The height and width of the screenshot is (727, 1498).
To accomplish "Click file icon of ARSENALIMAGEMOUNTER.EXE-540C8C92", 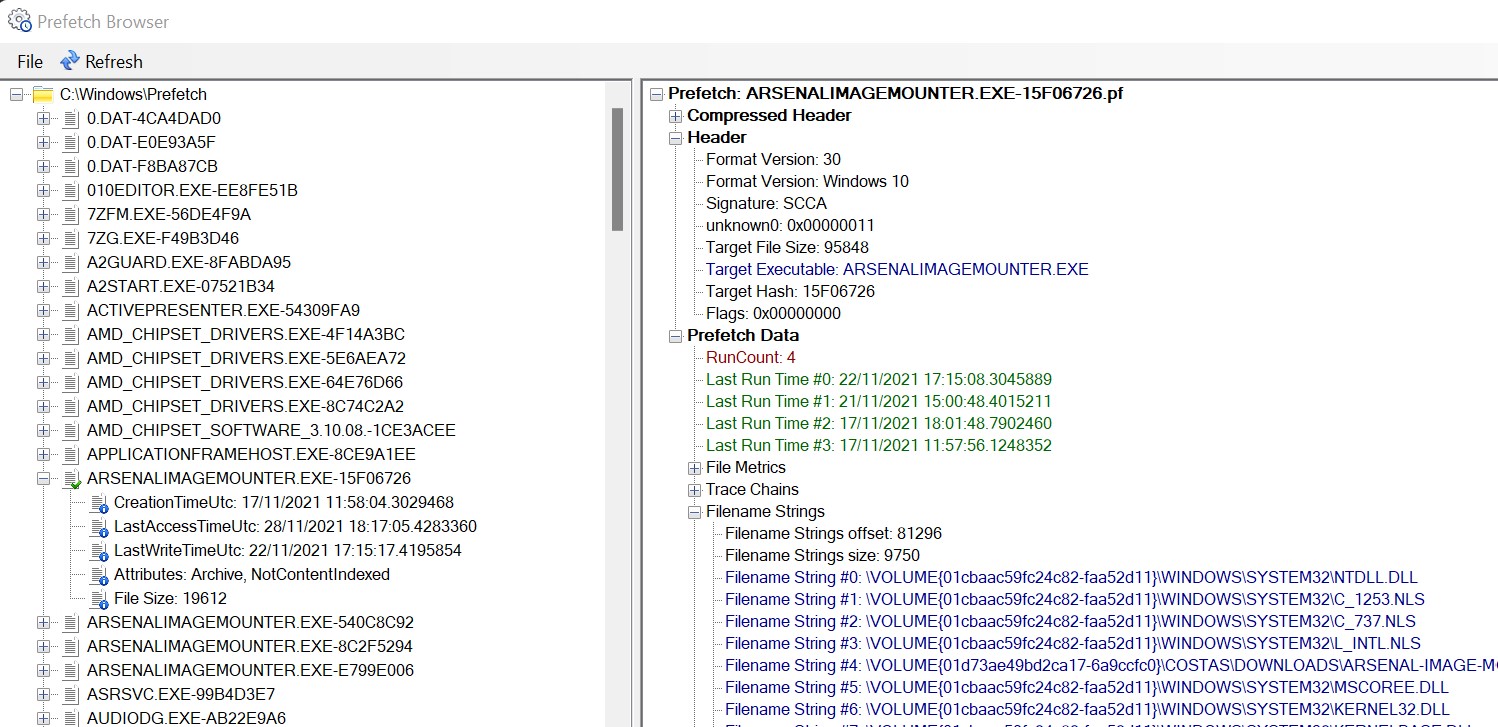I will pos(70,622).
